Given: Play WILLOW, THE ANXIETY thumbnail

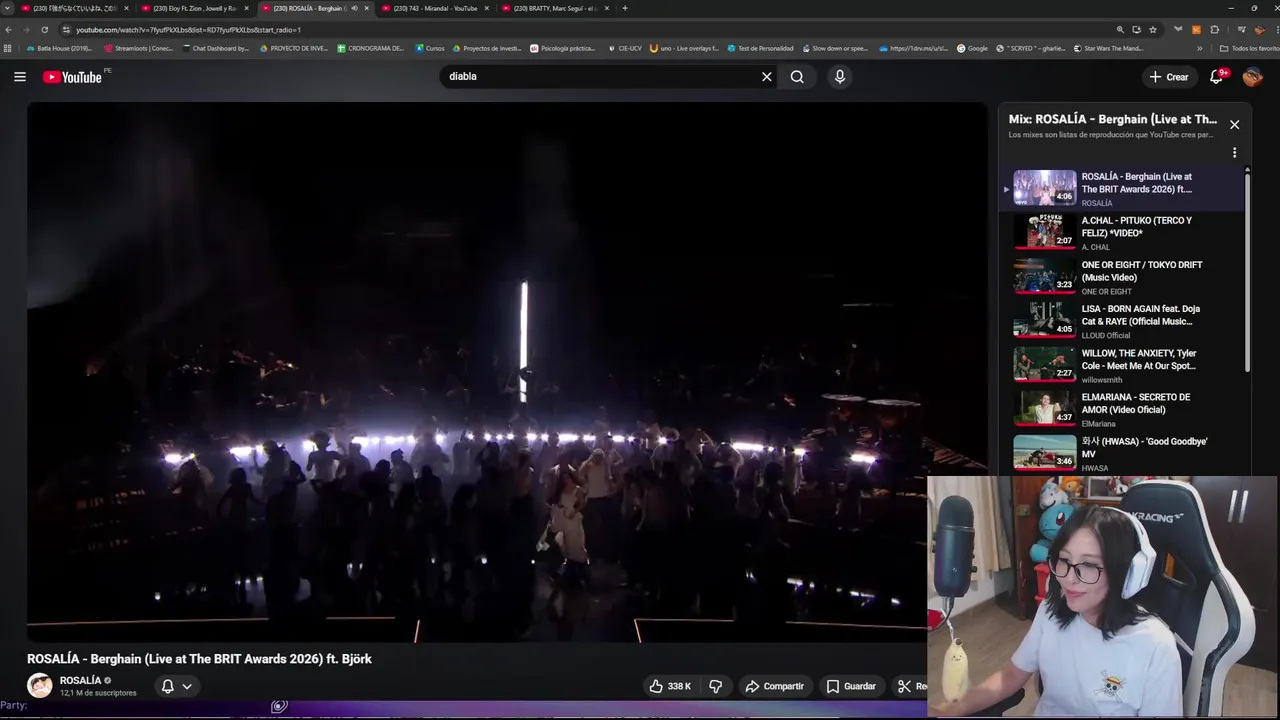Looking at the screenshot, I should pyautogui.click(x=1045, y=364).
